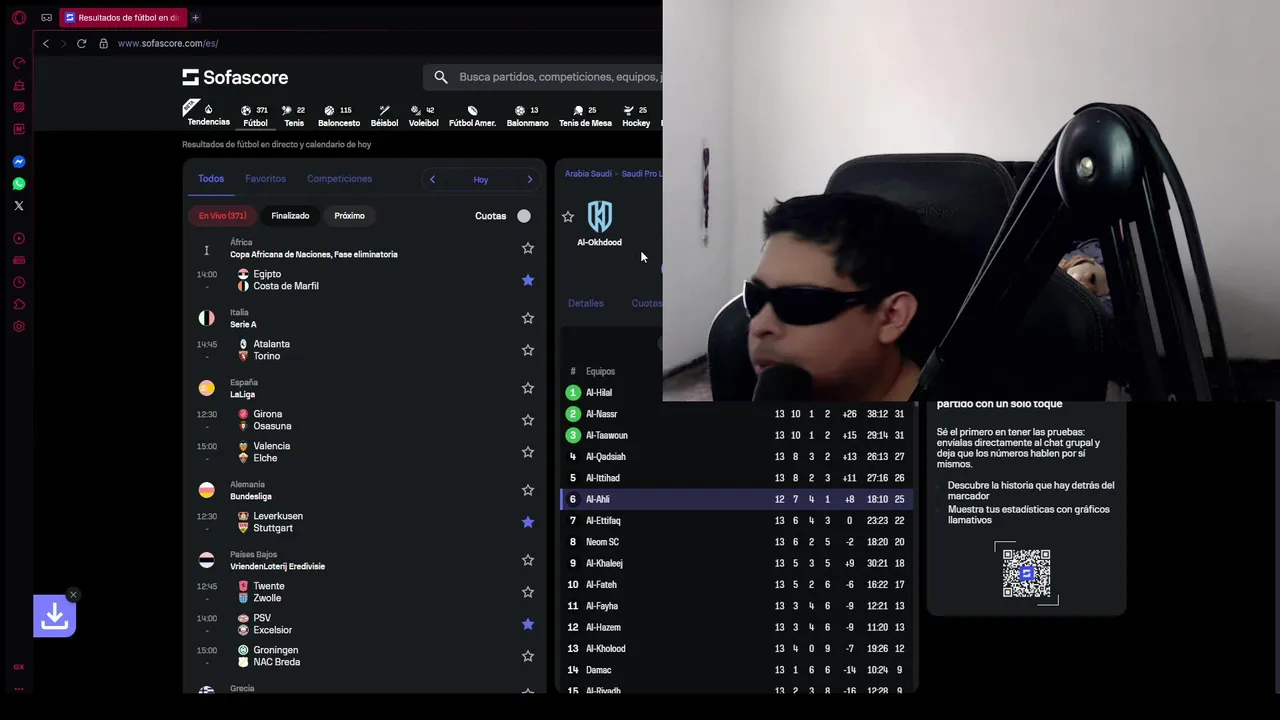1280x720 pixels.
Task: Open Messenger in Opera sidebar
Action: (18, 162)
